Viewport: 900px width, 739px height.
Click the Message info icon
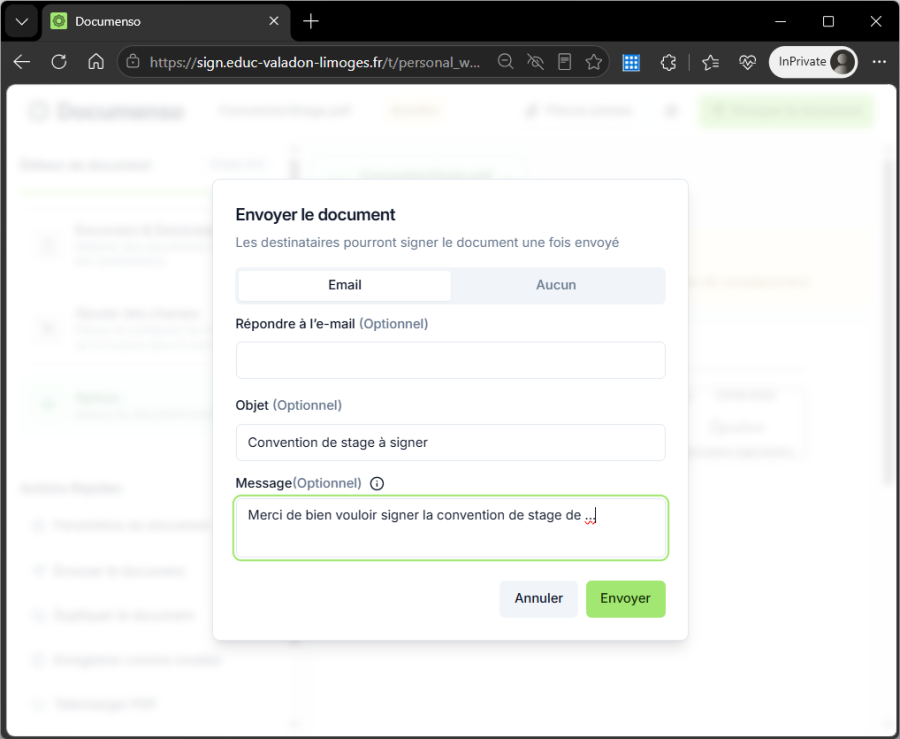point(377,484)
